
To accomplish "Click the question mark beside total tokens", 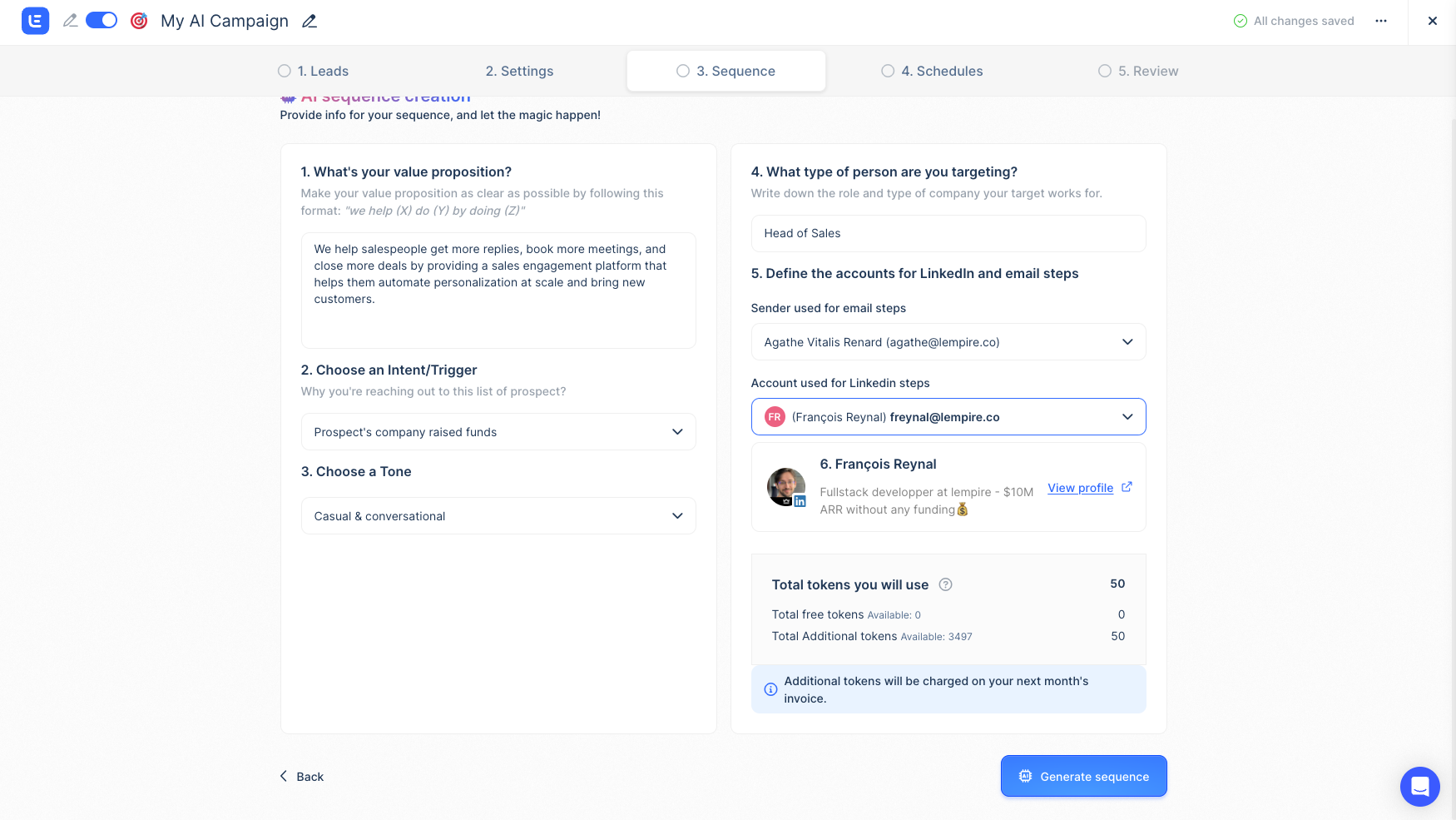I will coord(946,584).
